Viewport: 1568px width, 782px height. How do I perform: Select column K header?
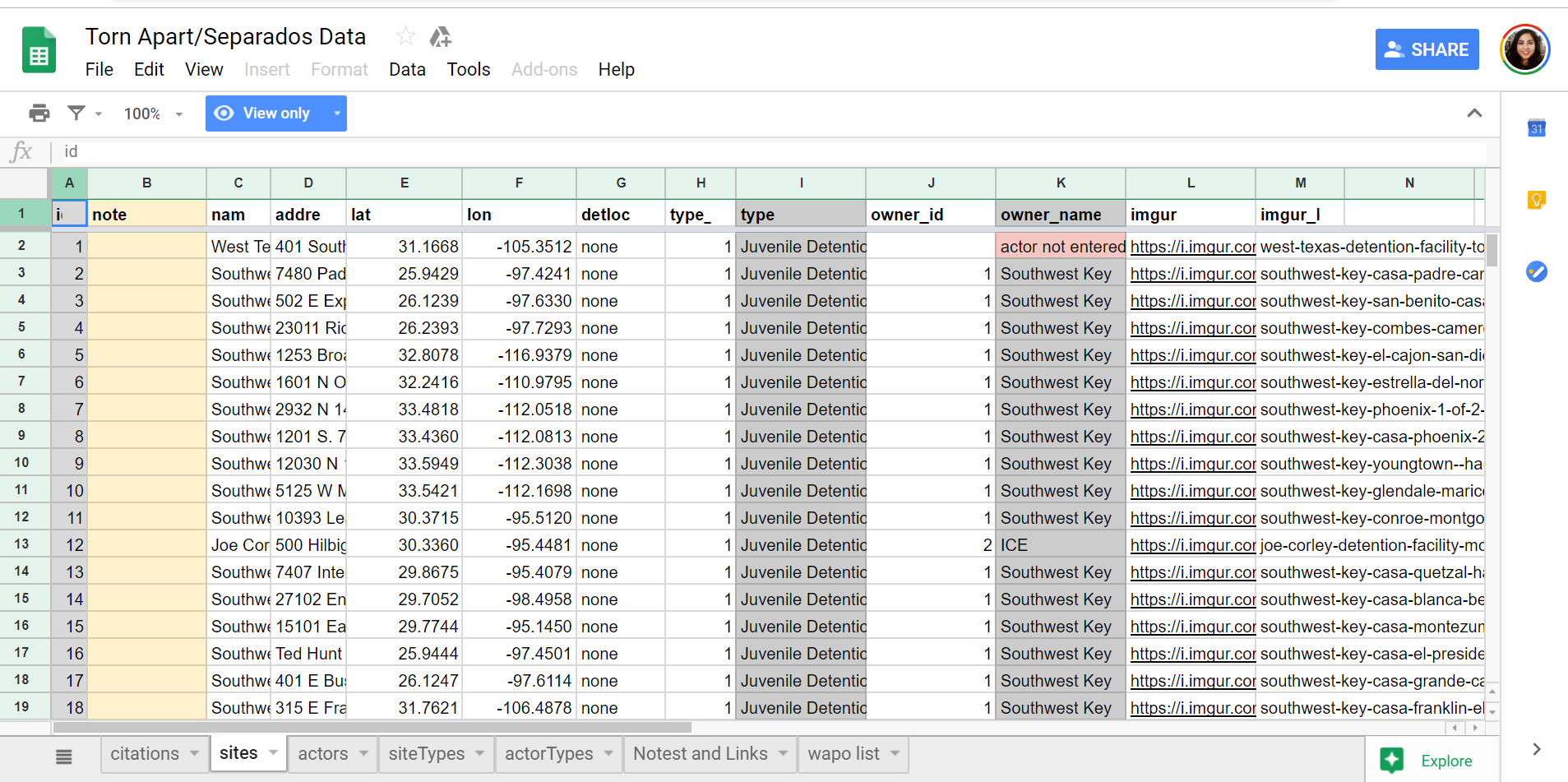[1061, 183]
